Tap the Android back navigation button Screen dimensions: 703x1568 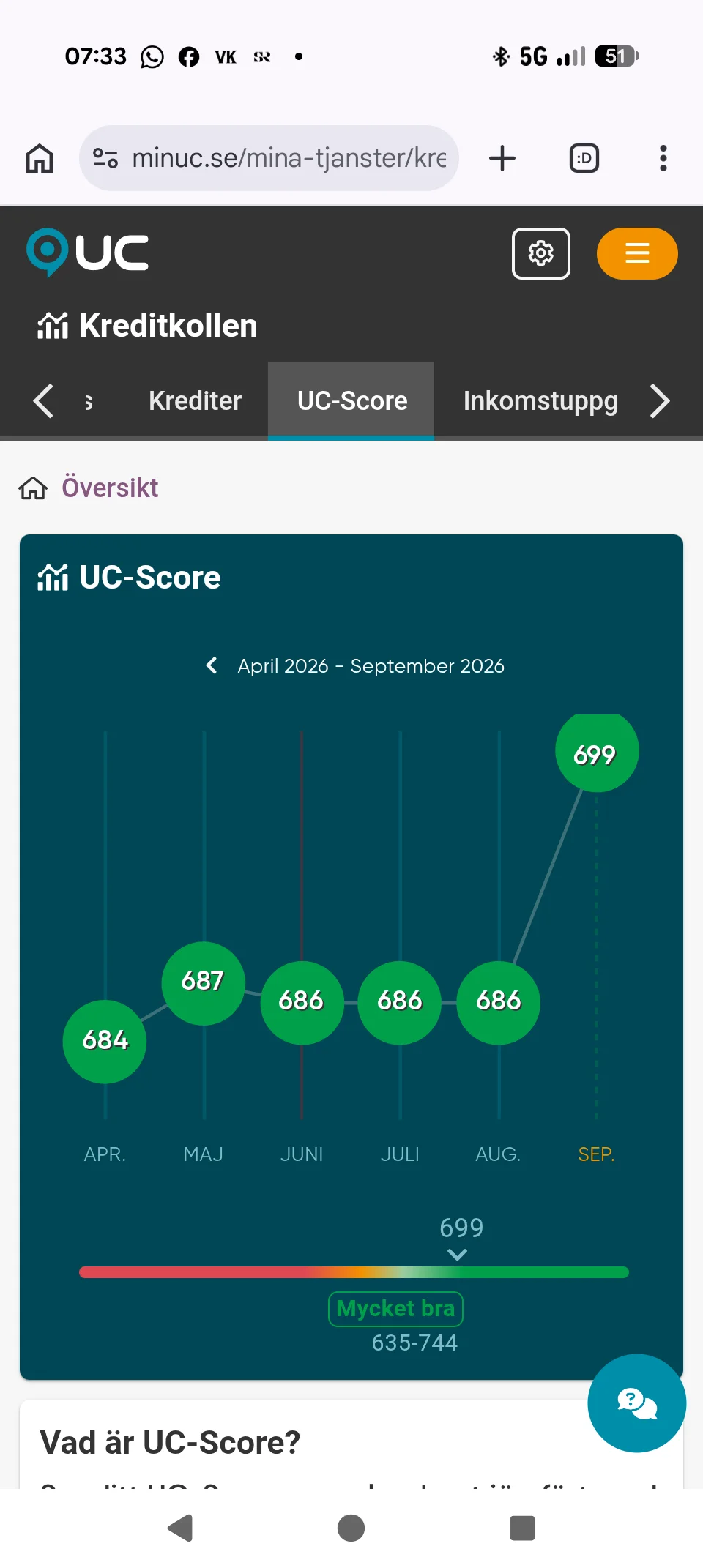(x=180, y=1528)
